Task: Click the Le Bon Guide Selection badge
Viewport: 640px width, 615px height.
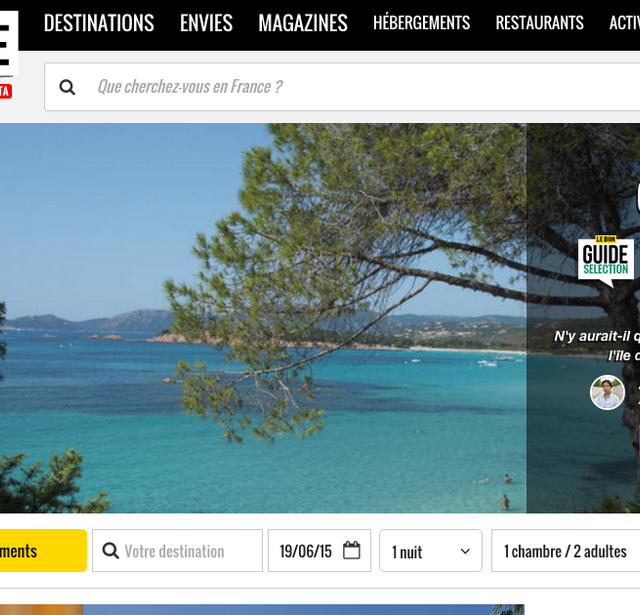Action: point(606,260)
